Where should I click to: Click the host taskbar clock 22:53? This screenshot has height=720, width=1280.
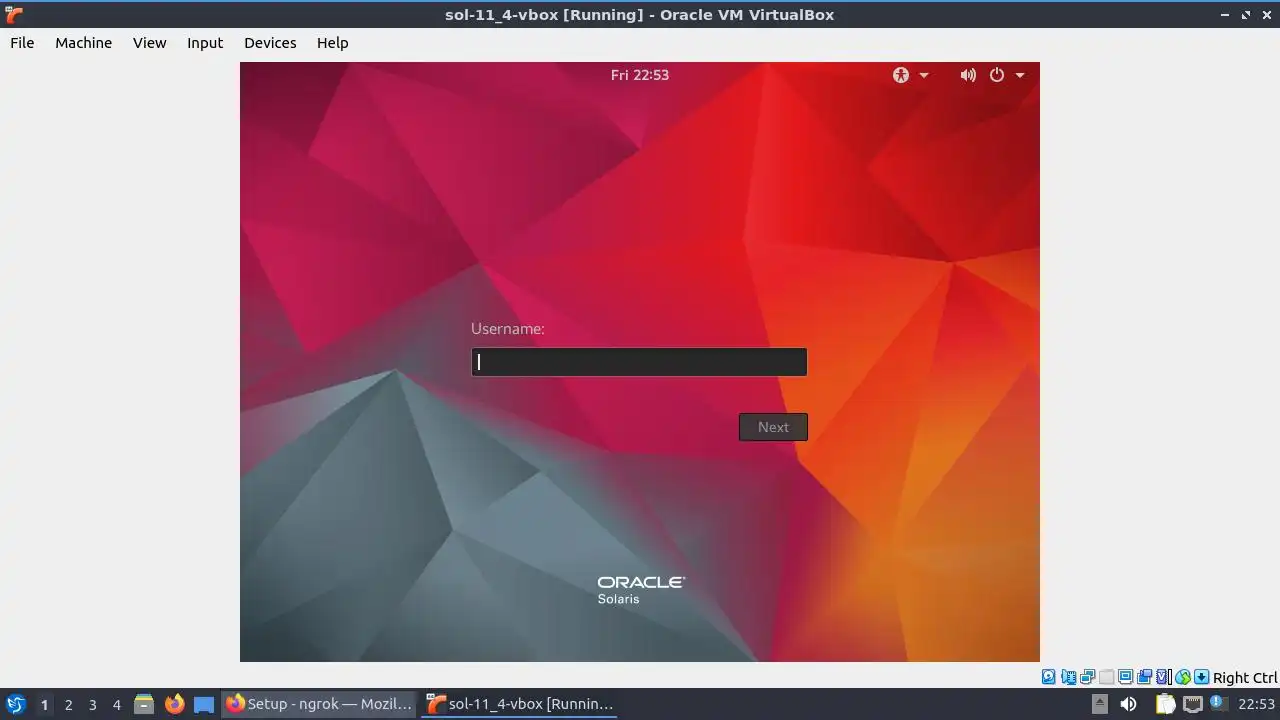pyautogui.click(x=1257, y=704)
